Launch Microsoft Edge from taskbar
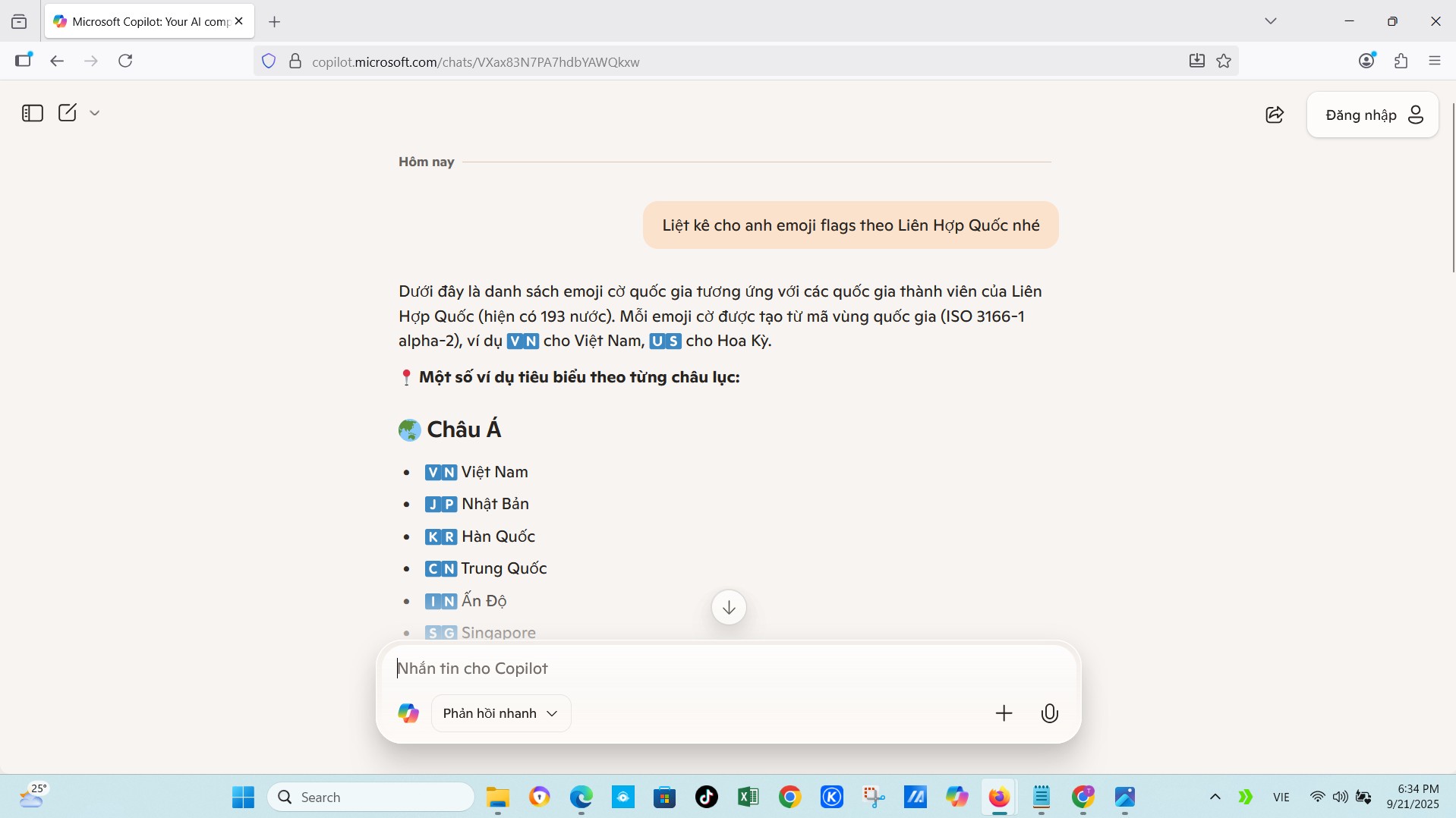The width and height of the screenshot is (1456, 818). (x=581, y=797)
